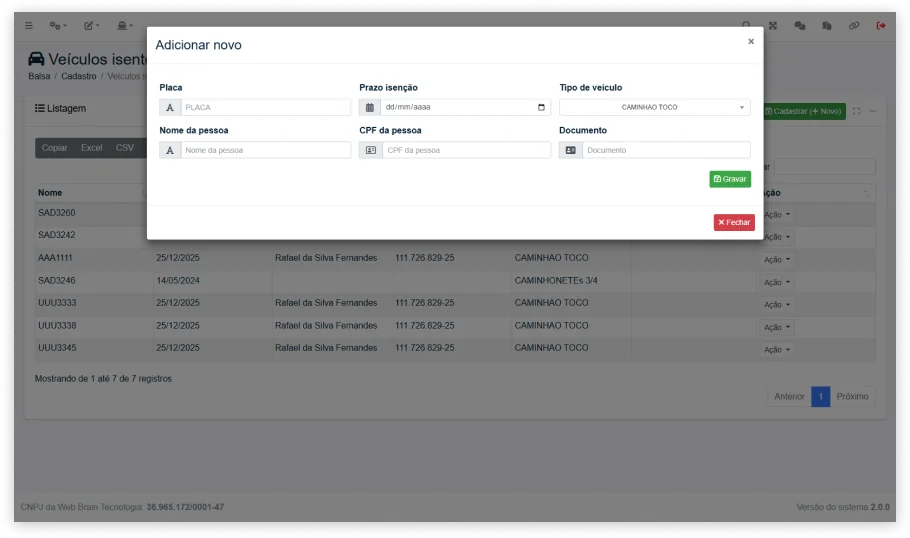Click the panel expand icon next to Cadastrar
This screenshot has width=910, height=538.
(x=856, y=111)
